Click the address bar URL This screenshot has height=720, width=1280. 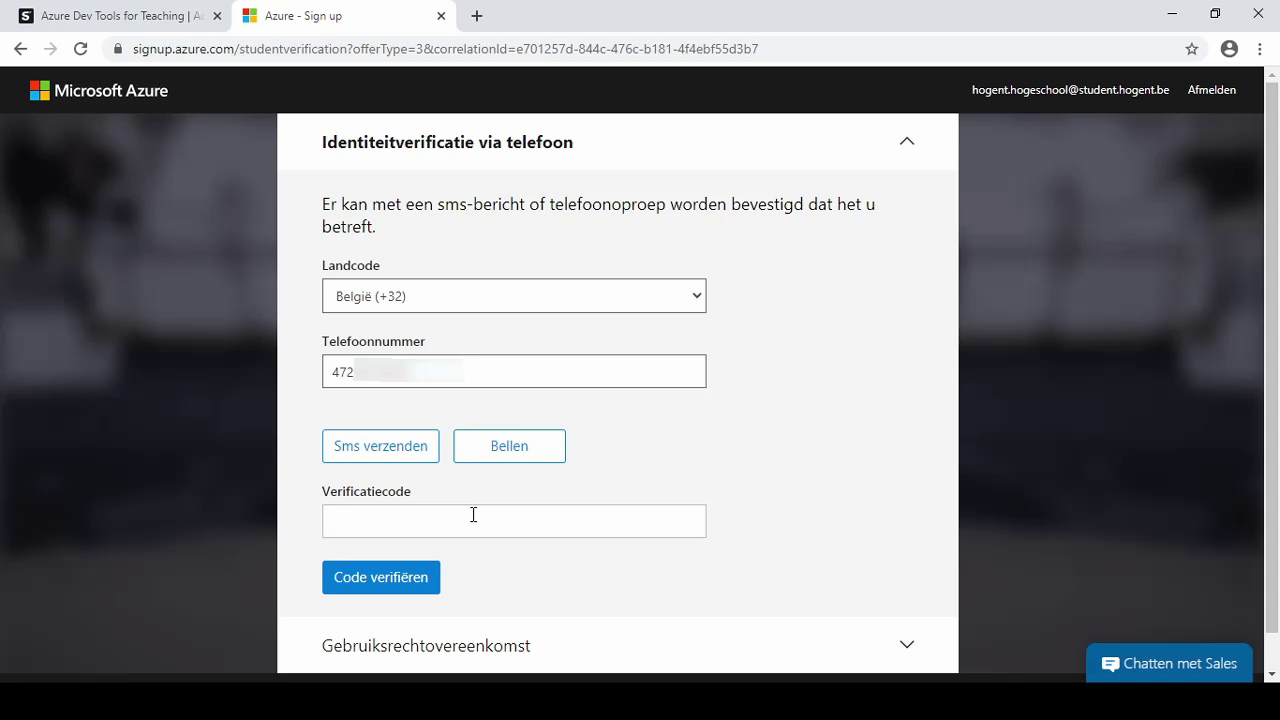pos(445,49)
